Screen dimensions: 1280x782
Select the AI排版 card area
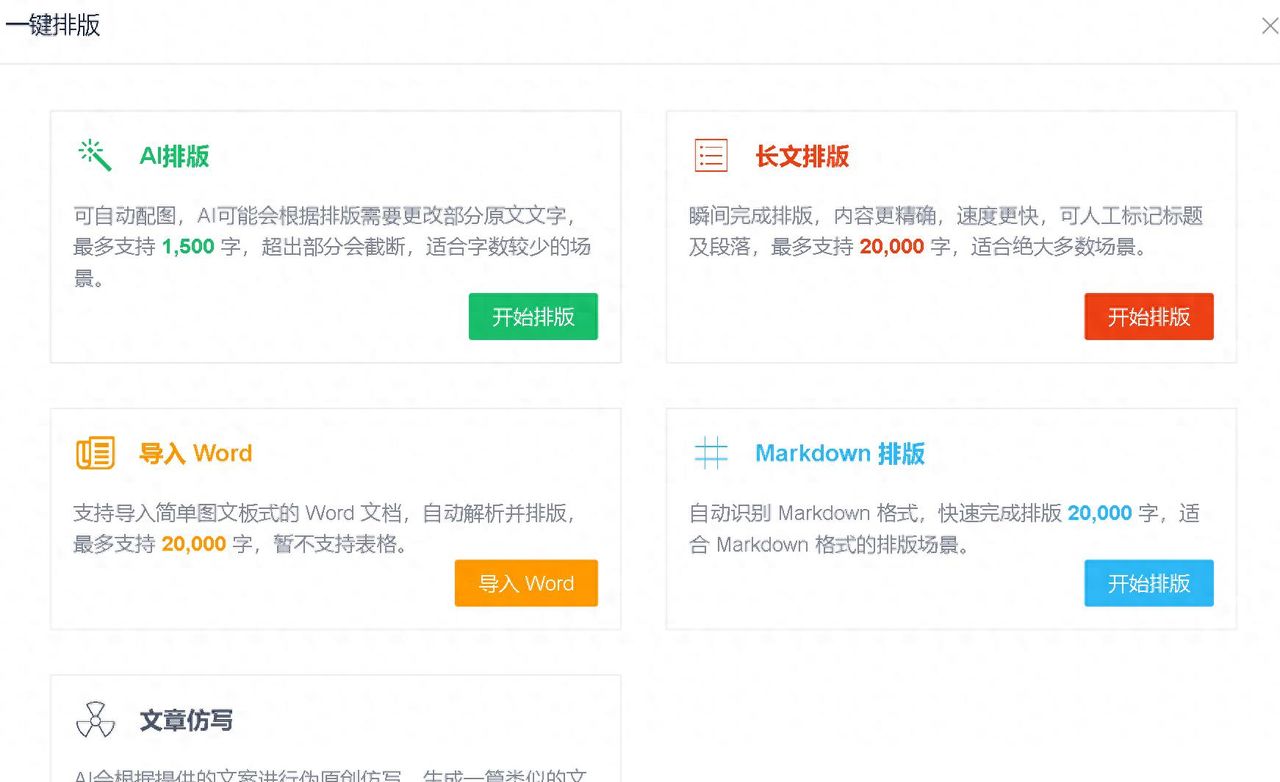tap(335, 236)
